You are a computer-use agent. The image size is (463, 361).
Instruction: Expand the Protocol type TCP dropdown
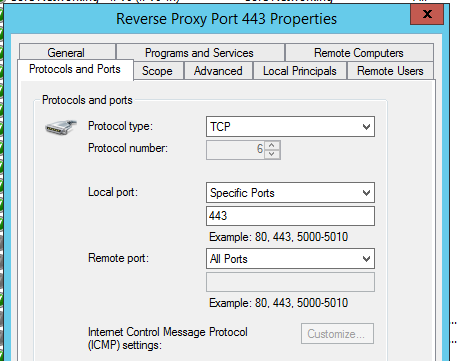tap(290, 127)
